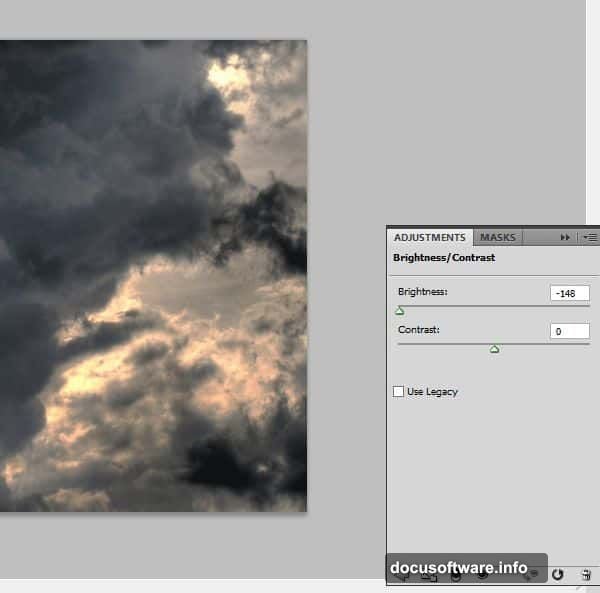Open the Masks tab
This screenshot has width=600, height=593.
point(497,237)
